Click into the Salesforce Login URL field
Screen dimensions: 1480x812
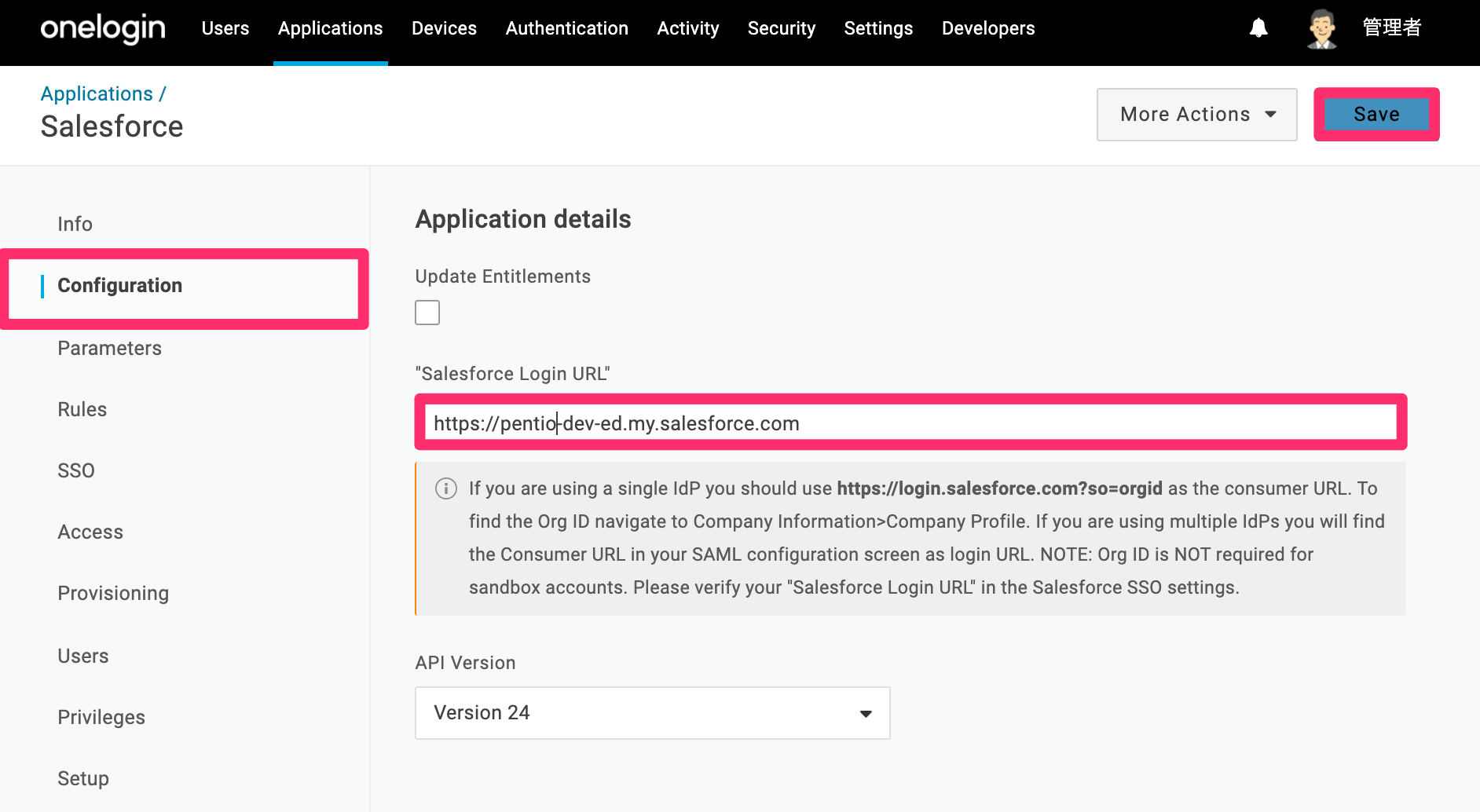pos(910,422)
